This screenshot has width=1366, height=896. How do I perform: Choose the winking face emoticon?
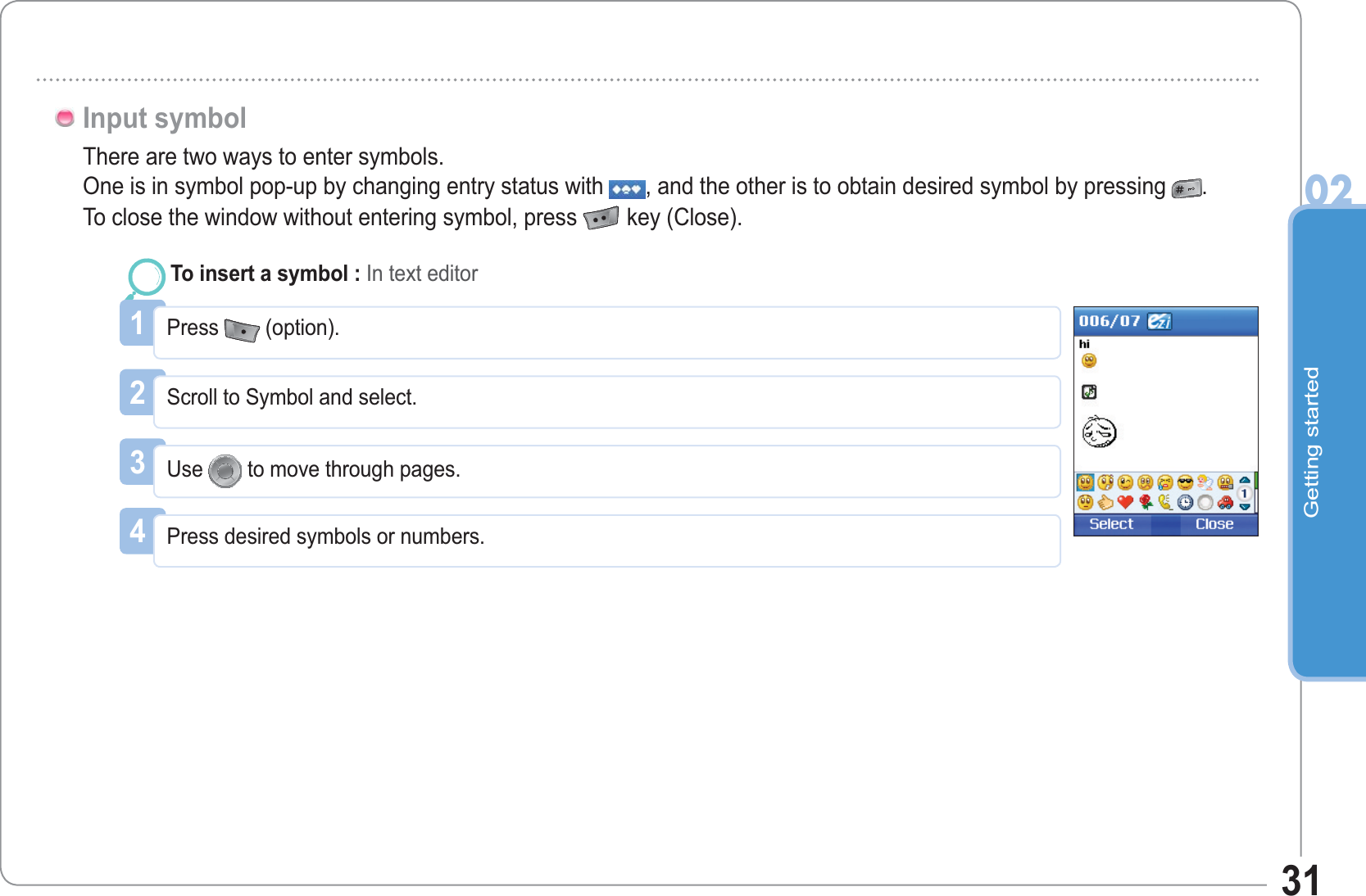point(1125,482)
